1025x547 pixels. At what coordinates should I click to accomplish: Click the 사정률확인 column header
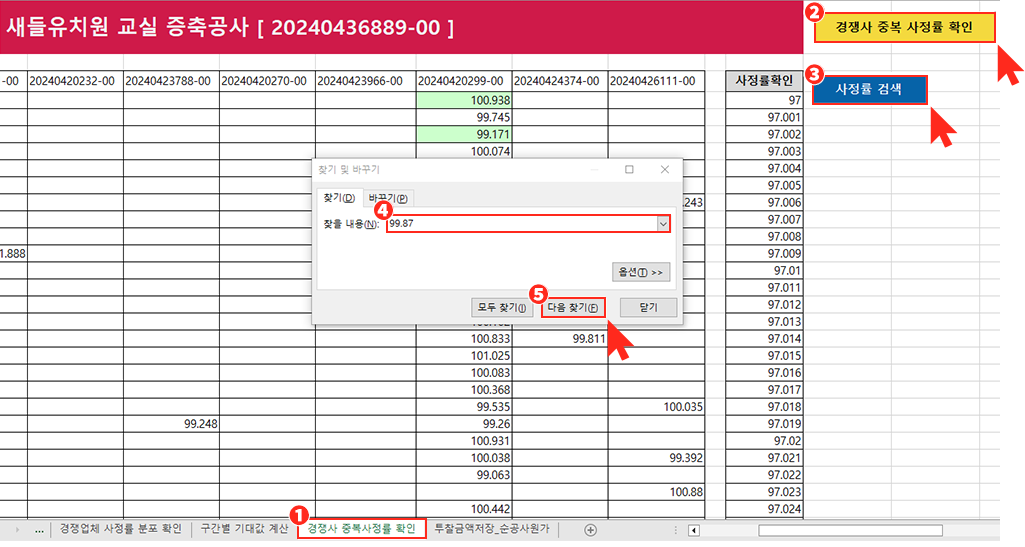pos(764,81)
